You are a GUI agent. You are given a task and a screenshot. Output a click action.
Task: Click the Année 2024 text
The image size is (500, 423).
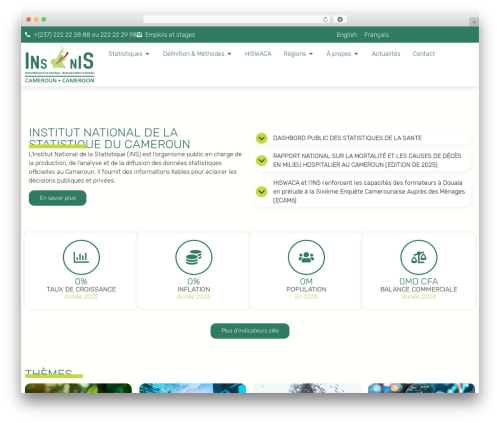(x=419, y=297)
